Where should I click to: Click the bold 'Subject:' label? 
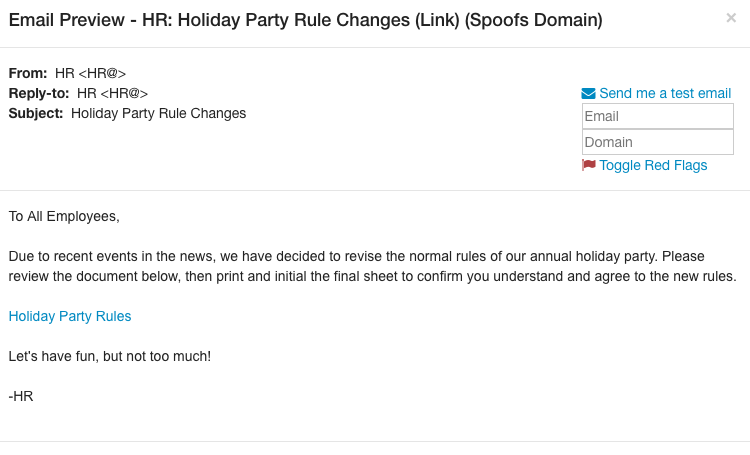pos(36,113)
